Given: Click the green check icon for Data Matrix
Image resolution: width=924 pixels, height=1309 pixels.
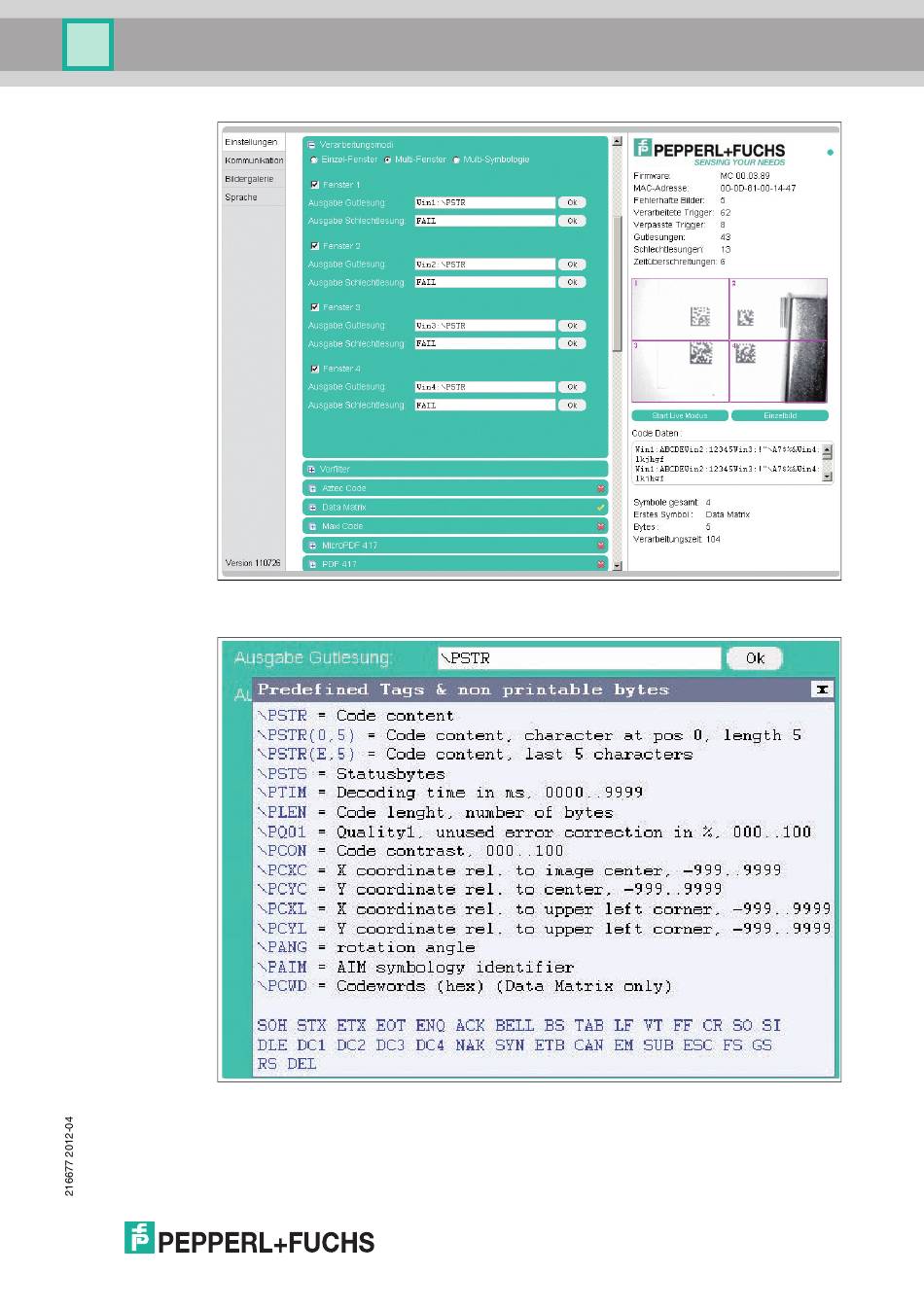Looking at the screenshot, I should [x=601, y=508].
